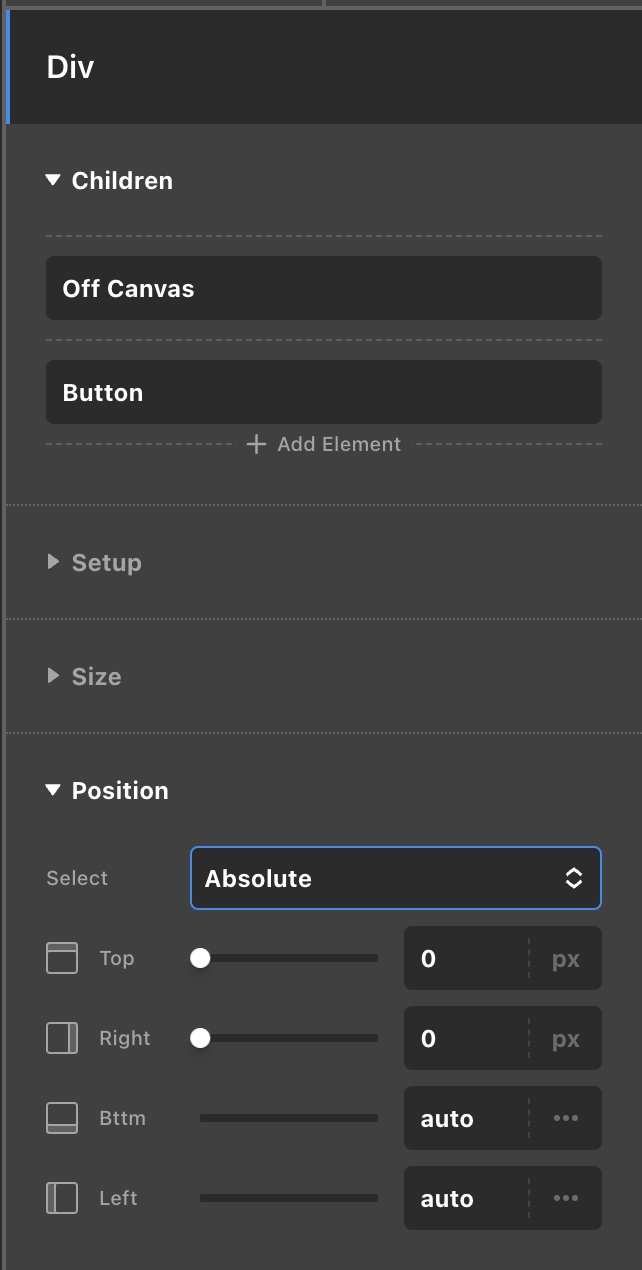Click the Top slider handle
Screen dimensions: 642x1270
pyautogui.click(x=200, y=958)
